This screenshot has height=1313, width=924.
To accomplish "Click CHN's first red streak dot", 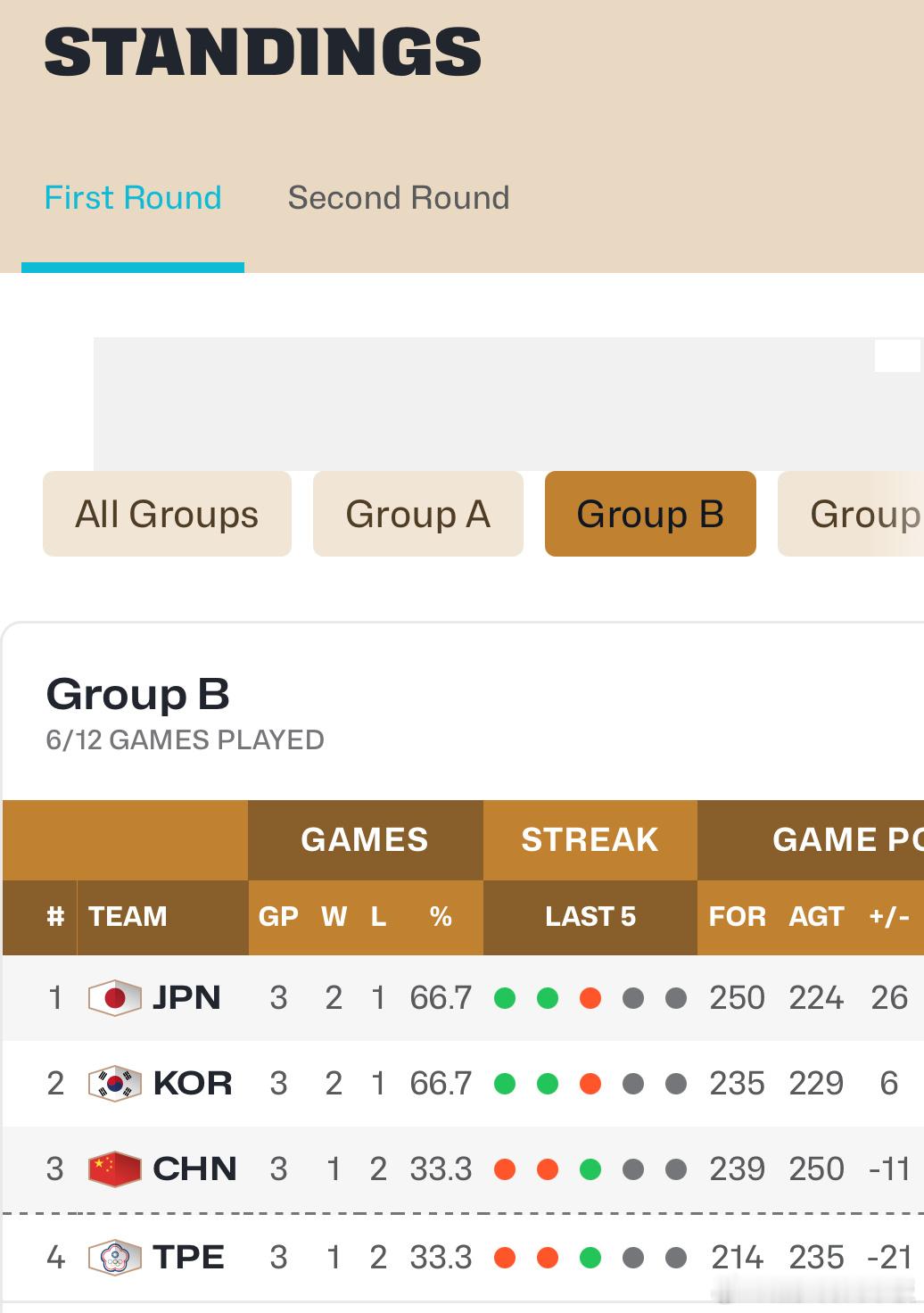I will click(505, 1169).
